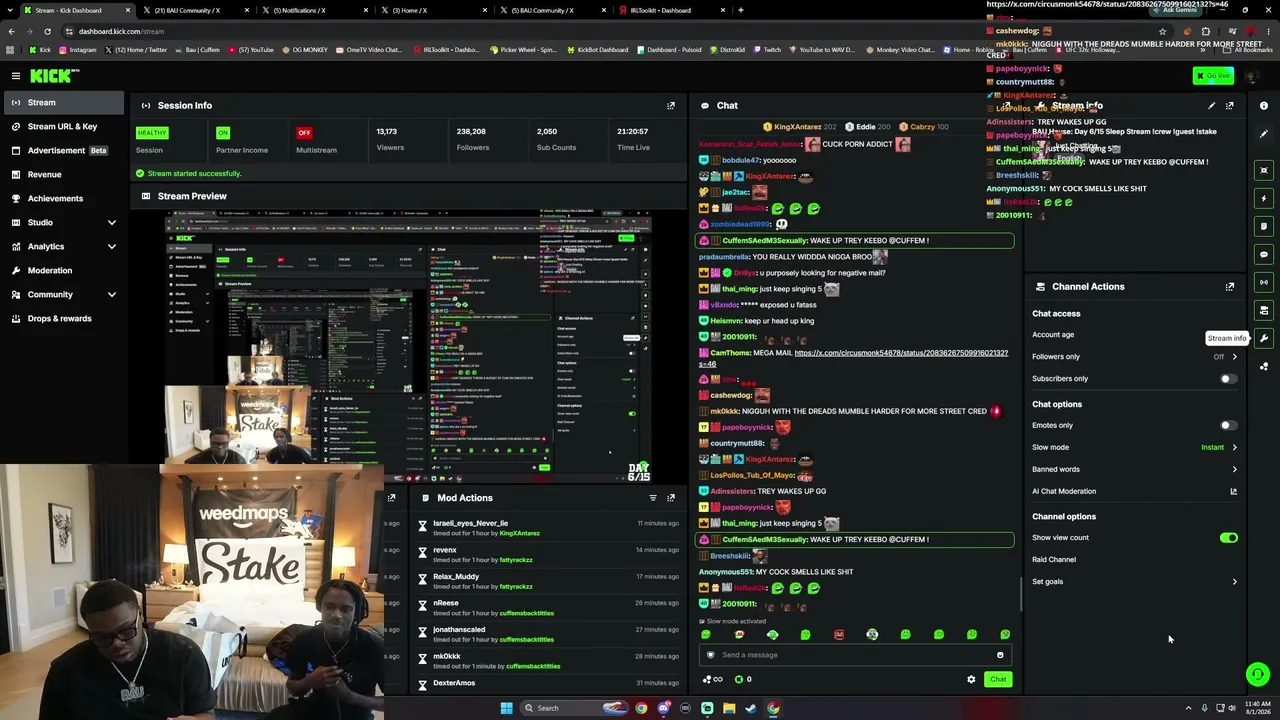Show hidden system tray icons
The image size is (1280, 720).
(x=1188, y=708)
